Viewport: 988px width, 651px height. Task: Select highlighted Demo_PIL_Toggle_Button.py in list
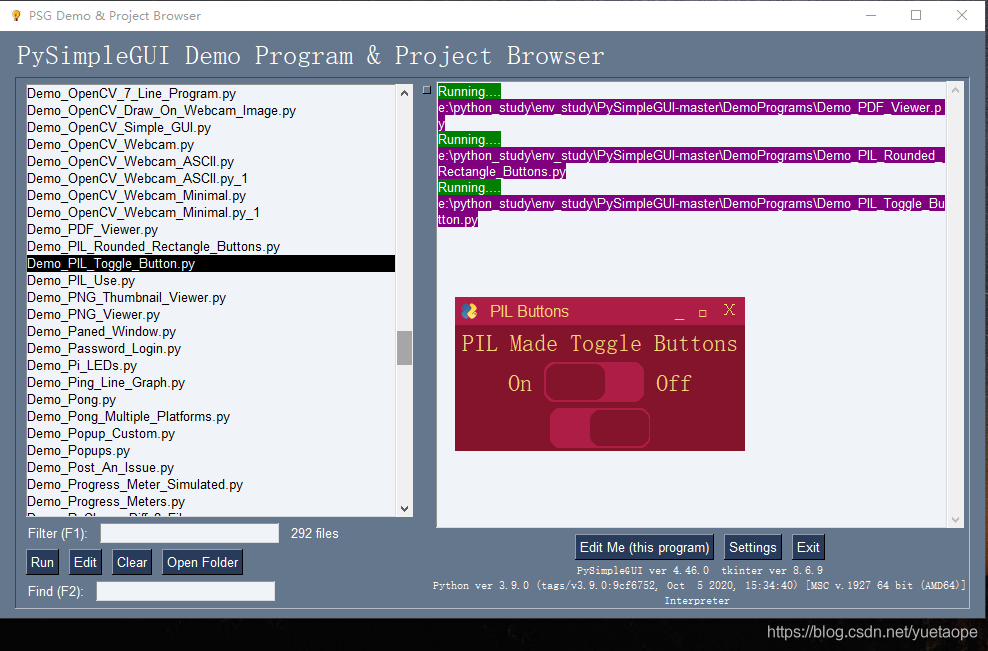pyautogui.click(x=210, y=263)
